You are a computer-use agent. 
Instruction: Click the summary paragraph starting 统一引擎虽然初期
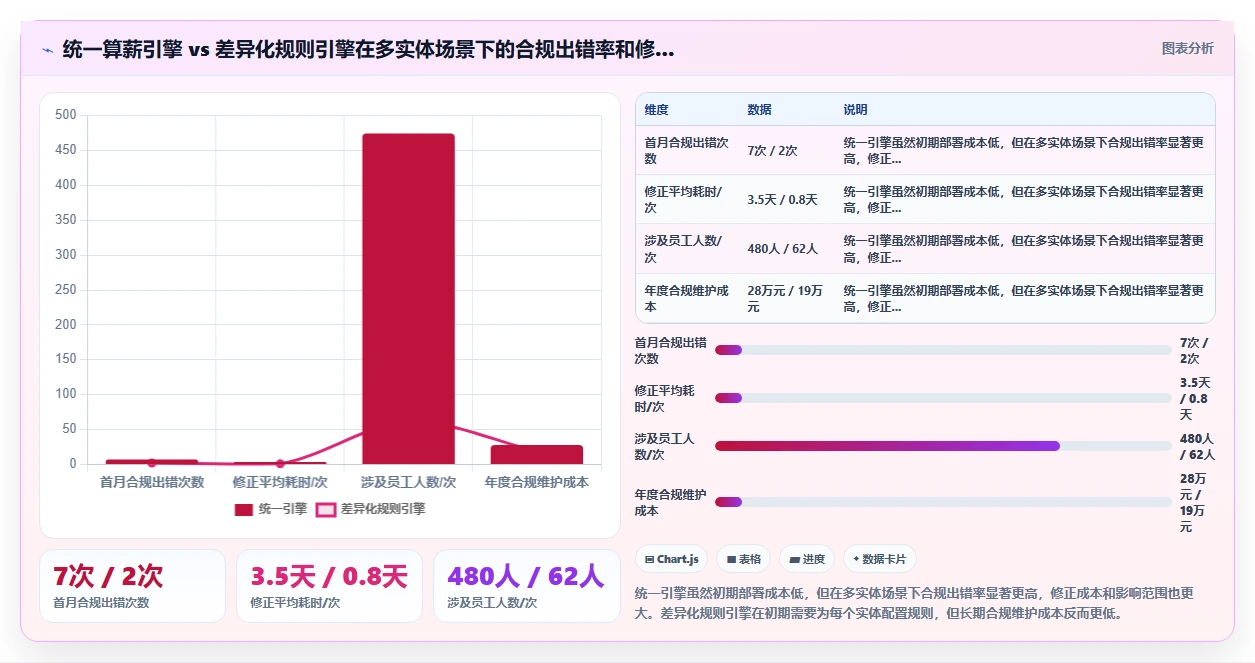[x=914, y=603]
